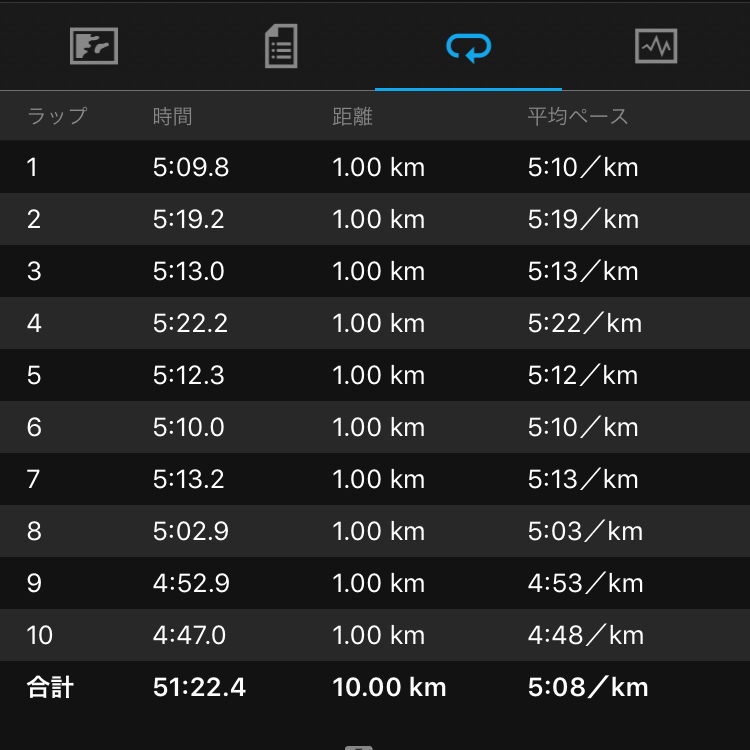Select lap 6 row with time 5:10.0
The height and width of the screenshot is (750, 750).
pos(375,427)
